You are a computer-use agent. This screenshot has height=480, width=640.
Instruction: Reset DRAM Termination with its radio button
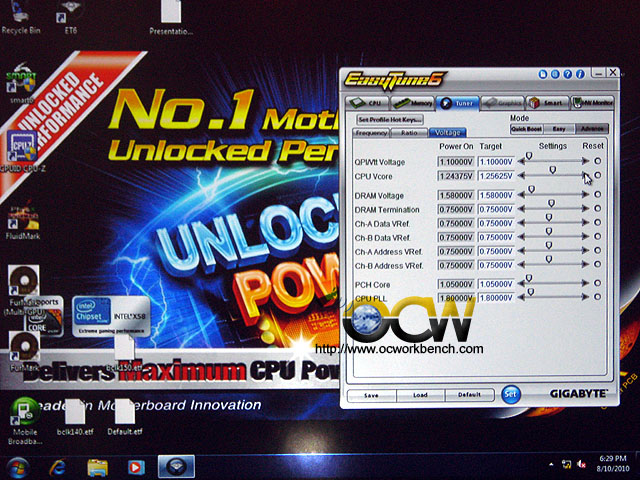[x=598, y=208]
